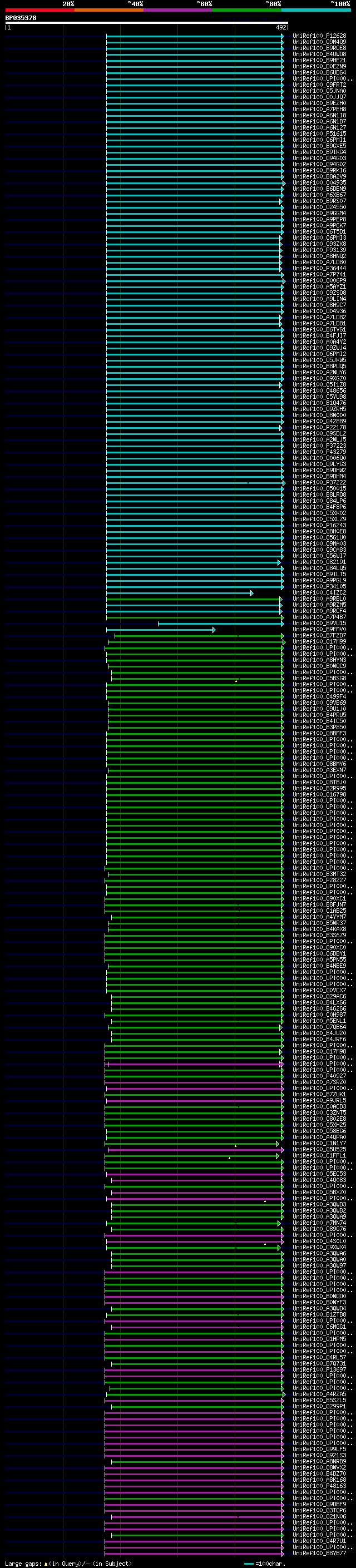356x1568 pixels.
Task: Open hit UniRef100_C5BSG8
Action: click(x=319, y=678)
